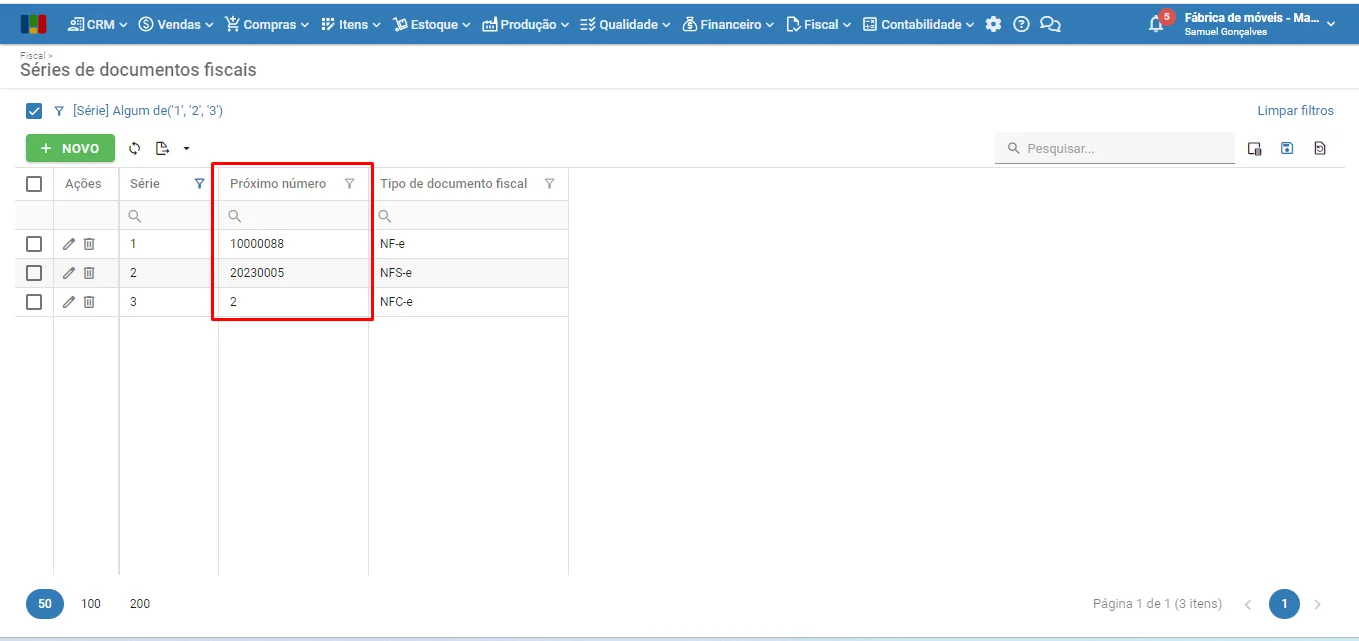Click in the Pesquisar search field
This screenshot has width=1359, height=641.
[1115, 148]
